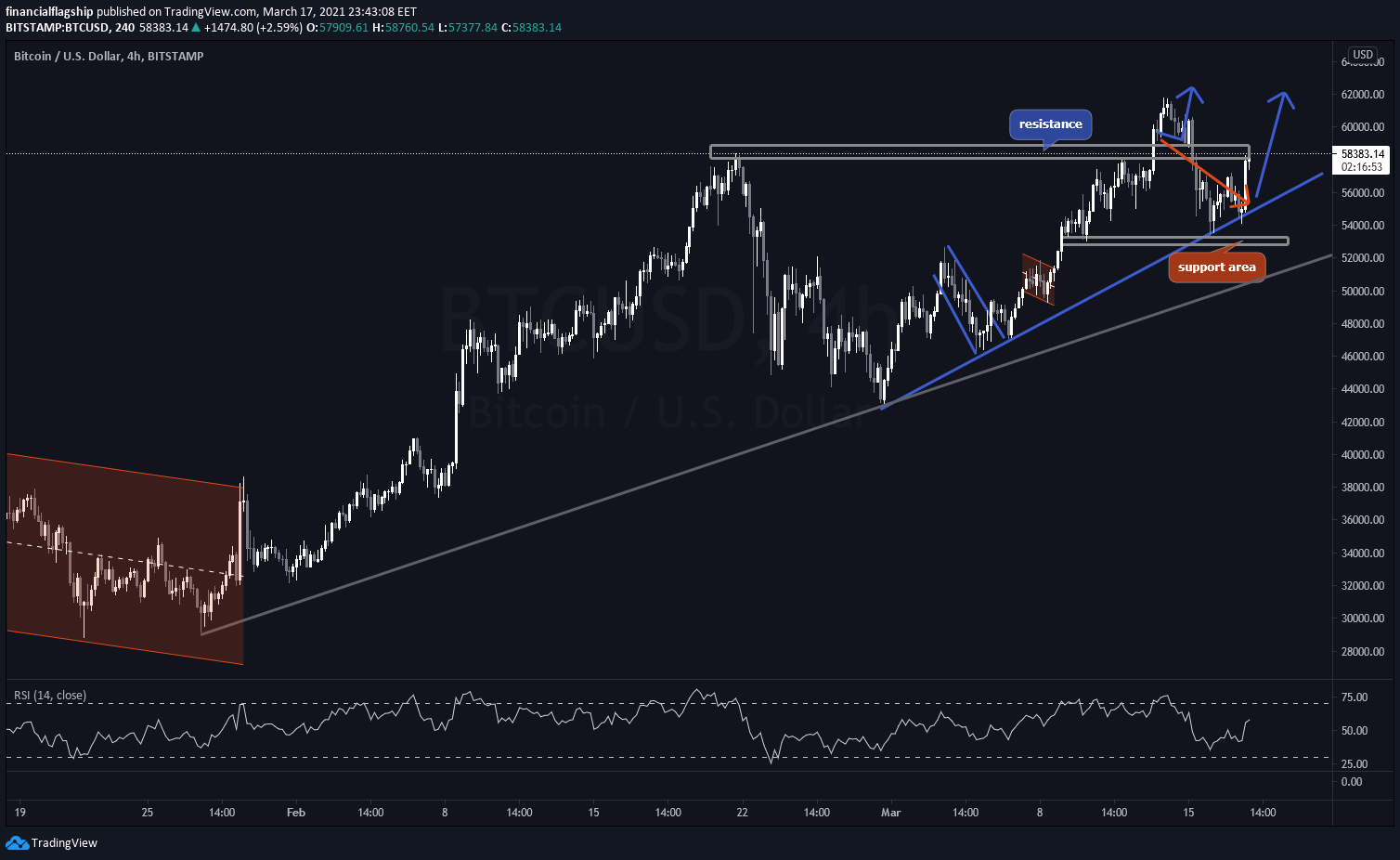Click the 28000.00 price axis label

(x=1363, y=652)
